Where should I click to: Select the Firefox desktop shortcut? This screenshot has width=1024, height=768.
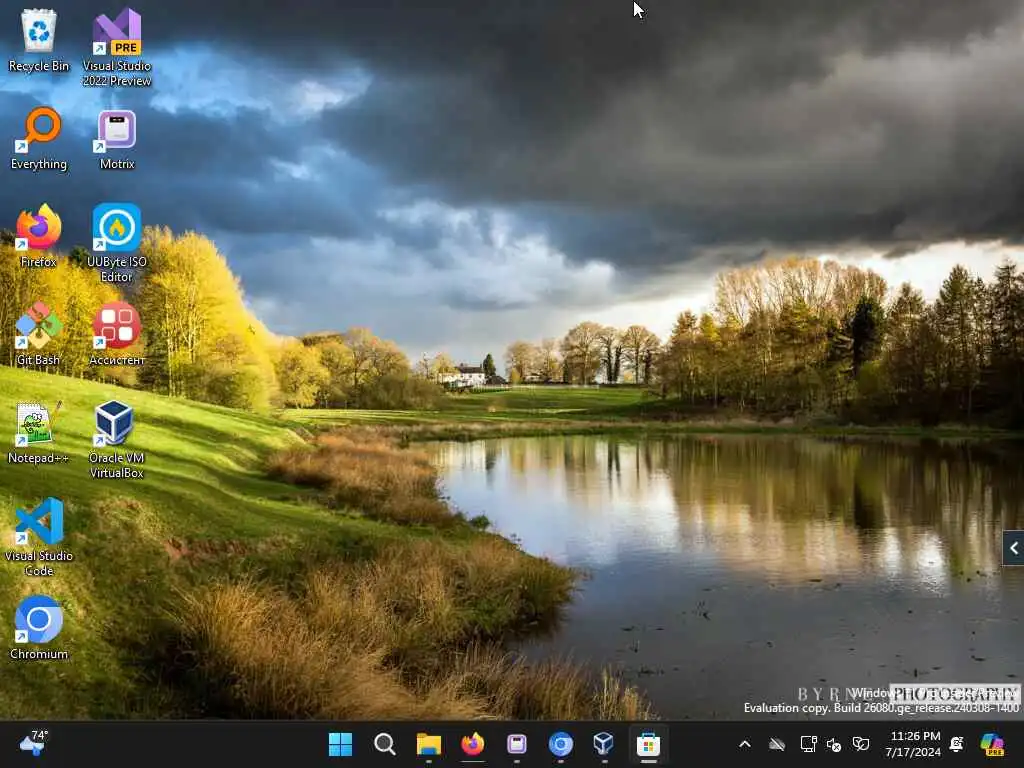(39, 236)
